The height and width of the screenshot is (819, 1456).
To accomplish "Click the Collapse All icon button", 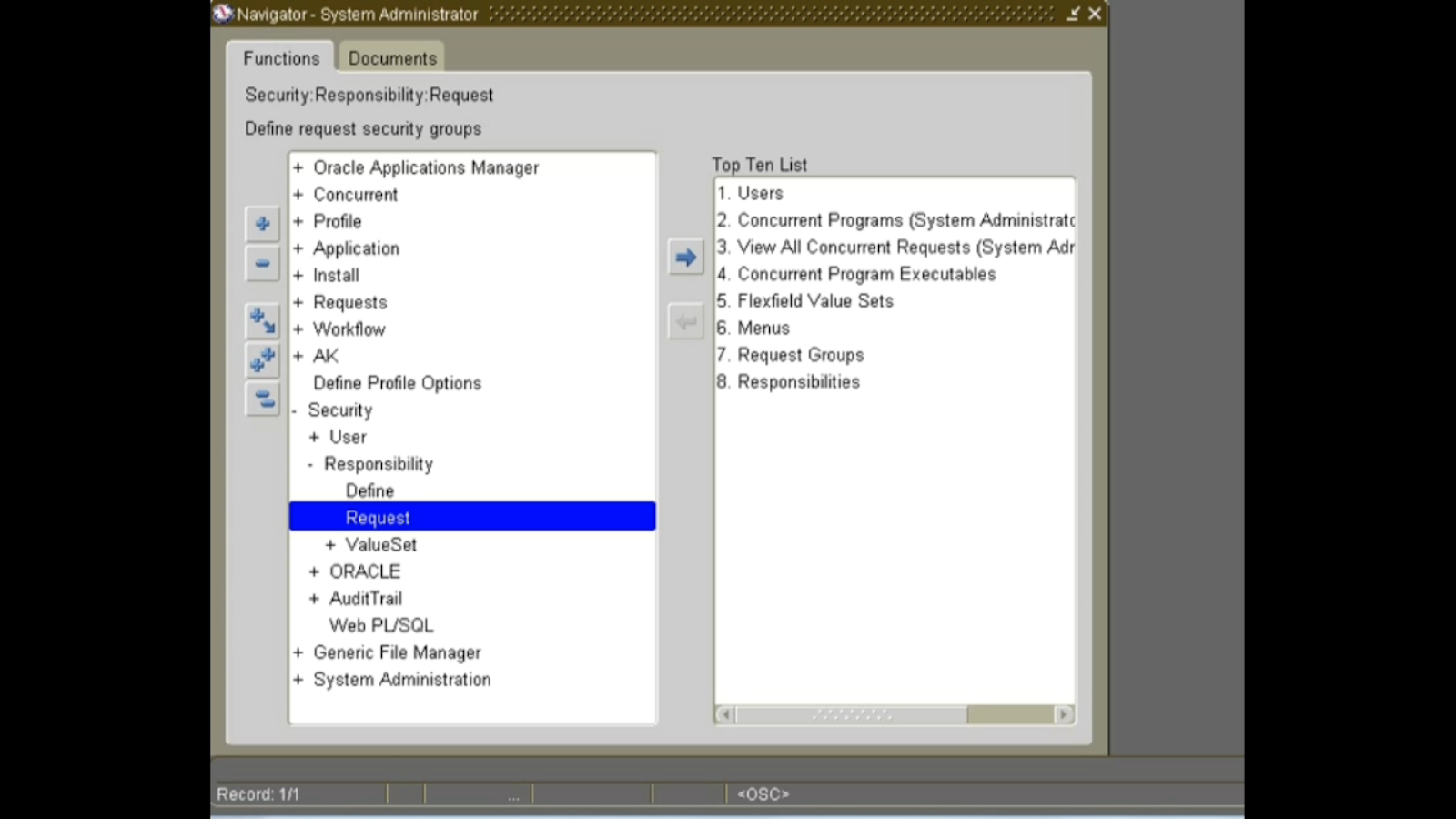I will [x=262, y=399].
